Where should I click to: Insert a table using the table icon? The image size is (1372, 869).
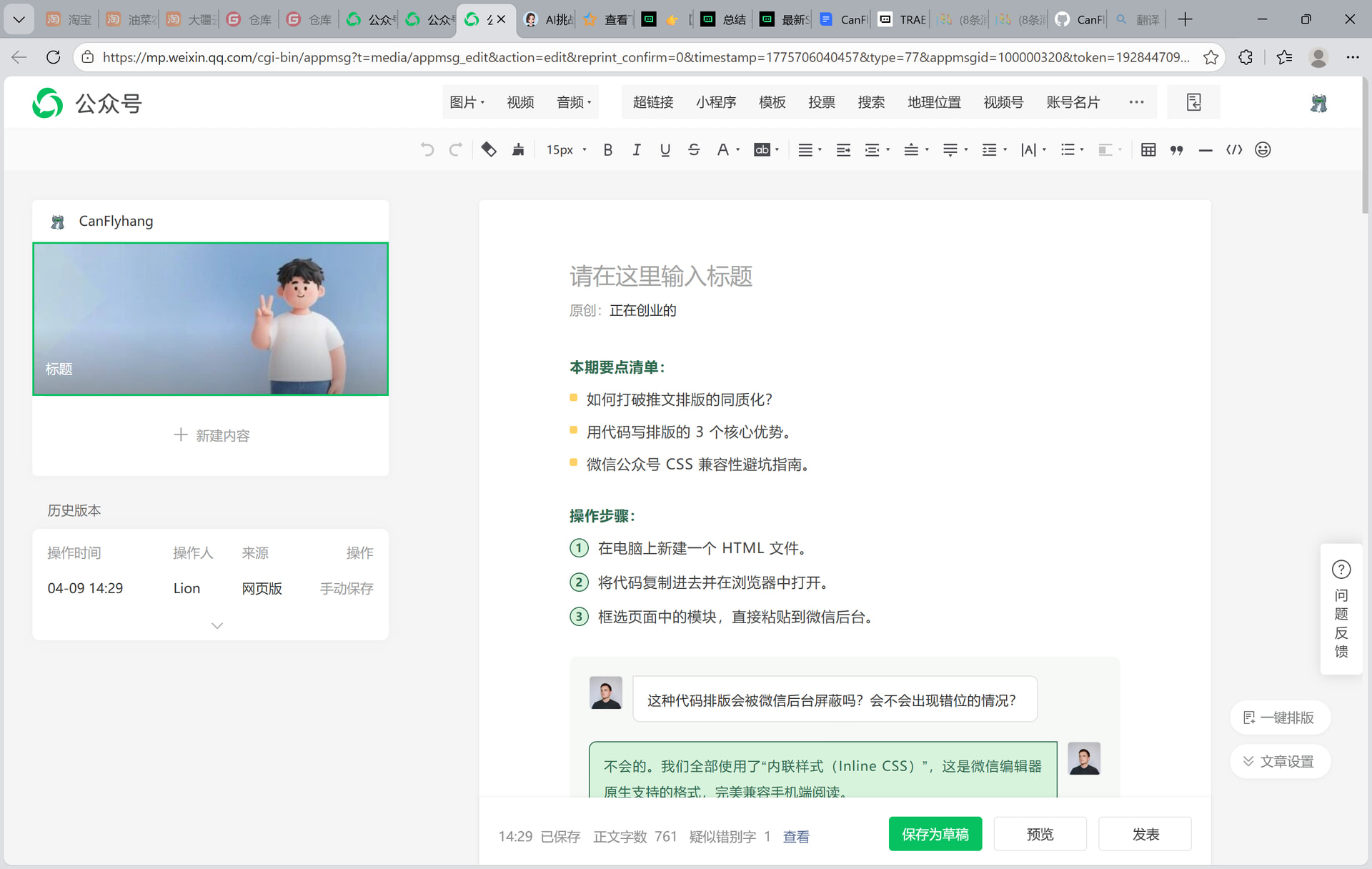[1148, 149]
